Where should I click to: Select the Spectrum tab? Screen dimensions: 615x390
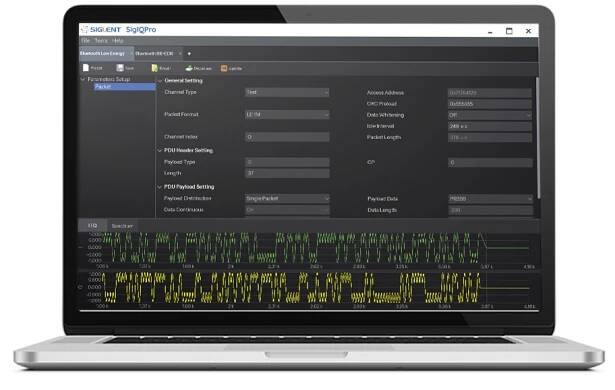(122, 226)
